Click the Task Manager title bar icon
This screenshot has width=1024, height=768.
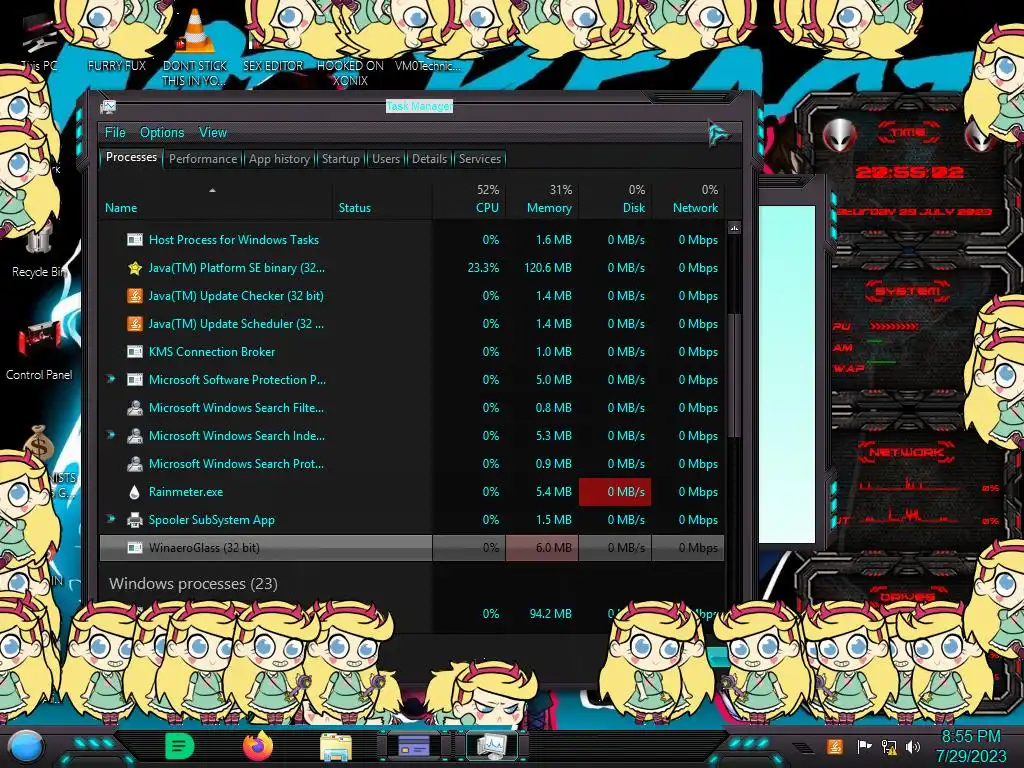[x=108, y=106]
